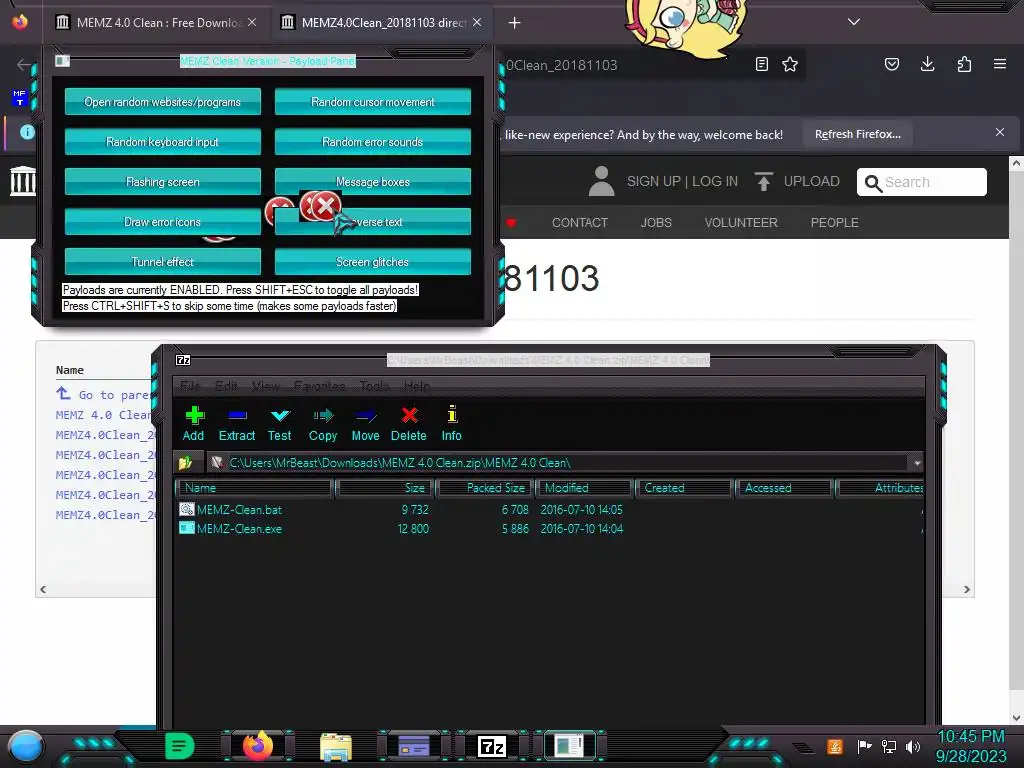Toggle Tunnel effect payload
Image resolution: width=1024 pixels, height=768 pixels.
pos(163,262)
